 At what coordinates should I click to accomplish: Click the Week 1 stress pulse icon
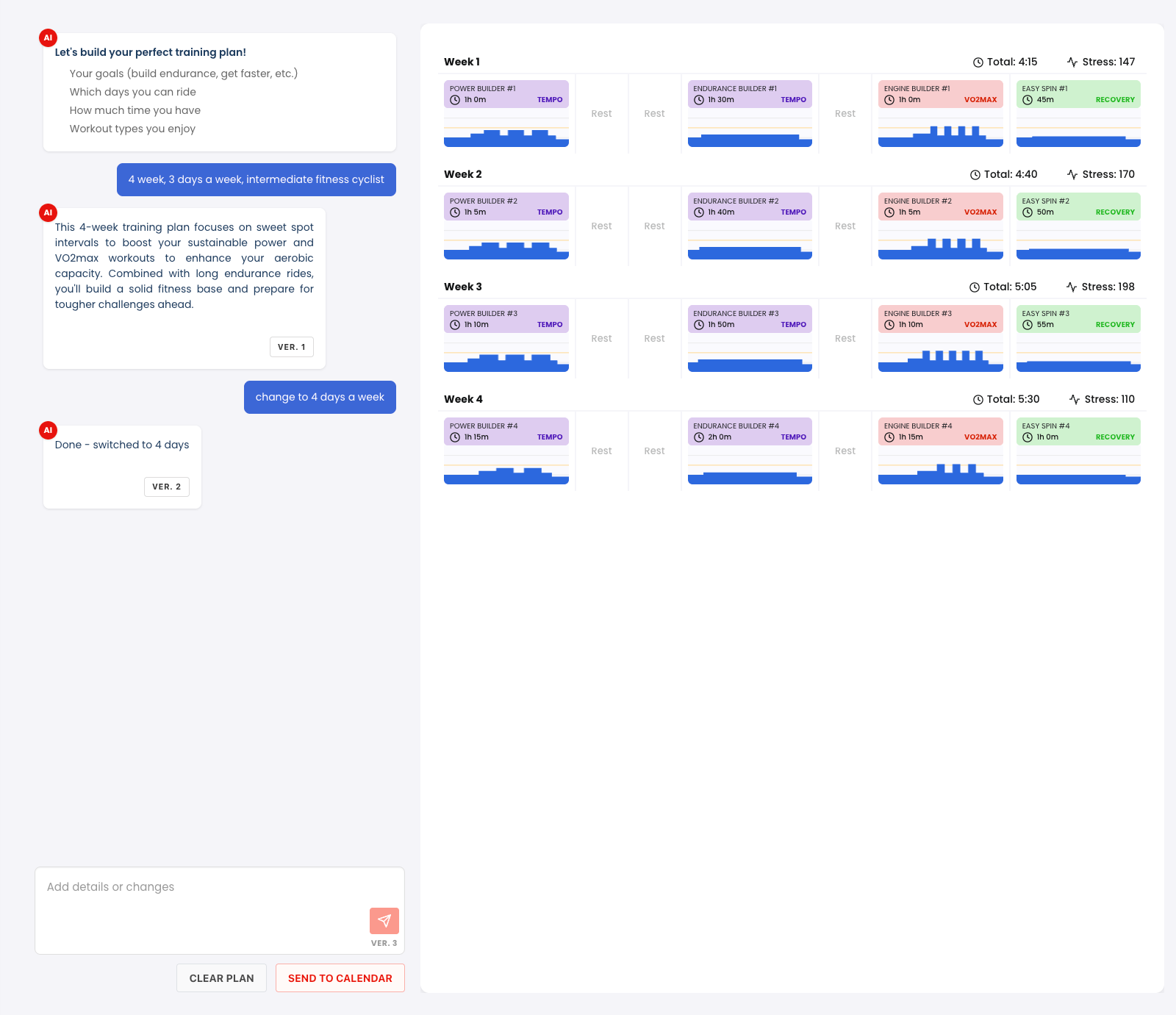1072,62
